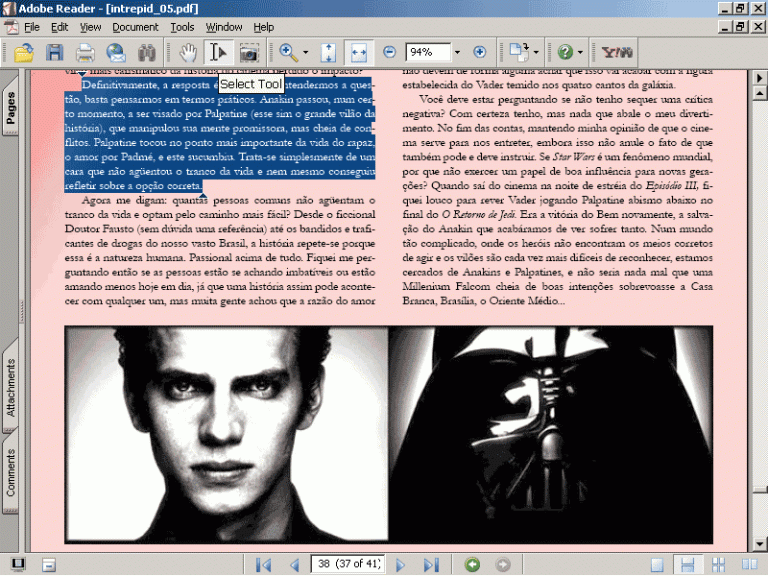768x576 pixels.
Task: Select Continuous Facing layout in status bar
Action: (x=719, y=565)
